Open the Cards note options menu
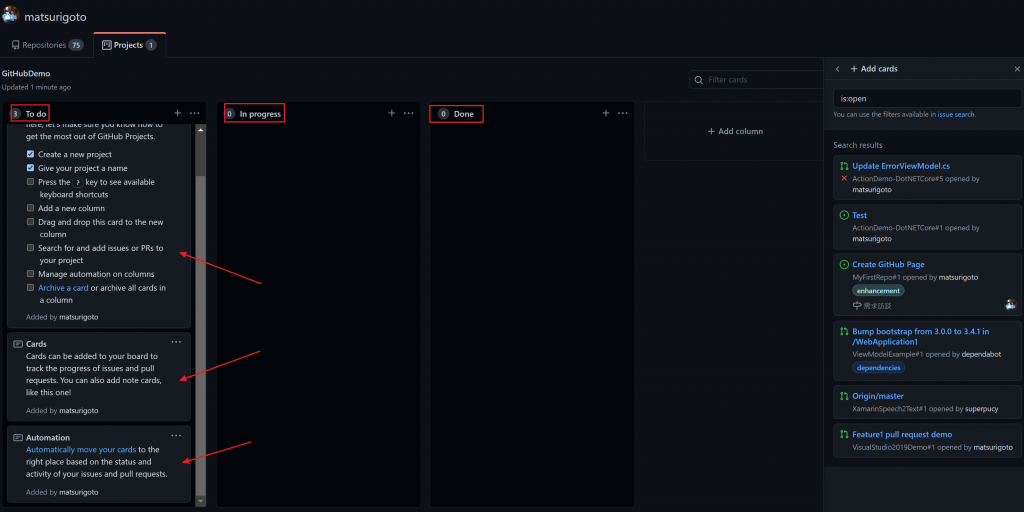 point(176,342)
